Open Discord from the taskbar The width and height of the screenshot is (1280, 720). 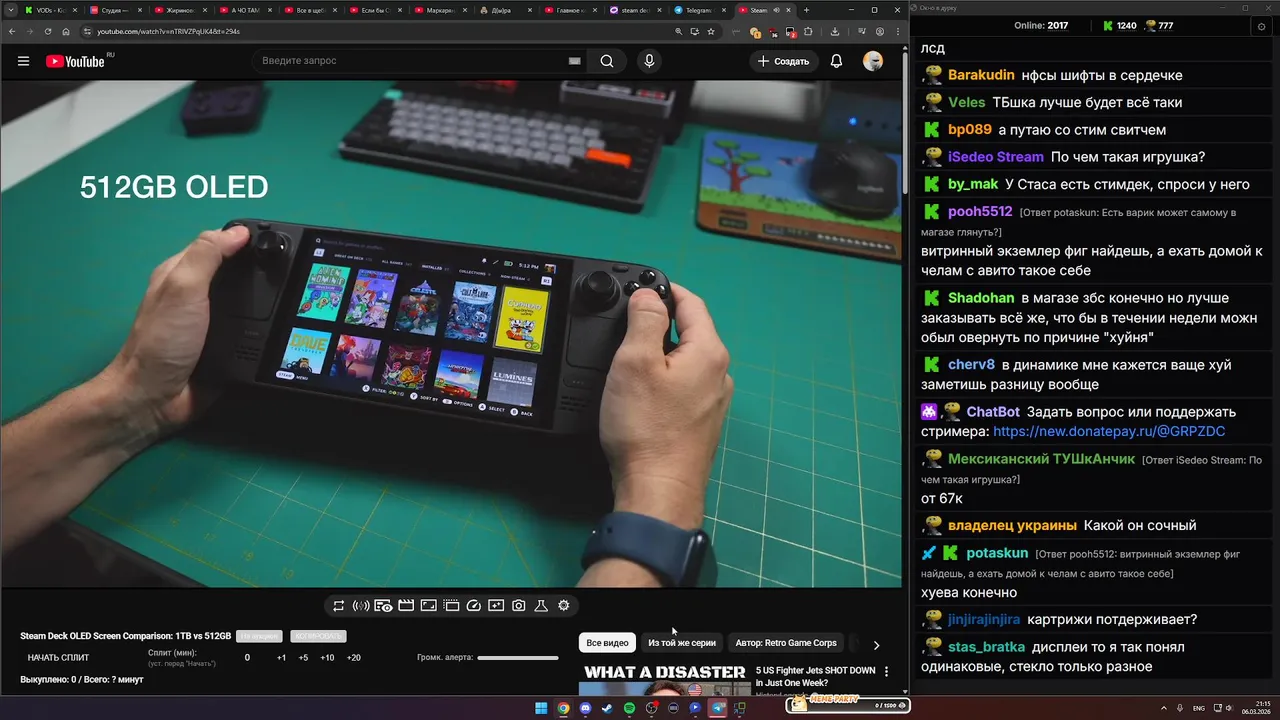coord(585,708)
